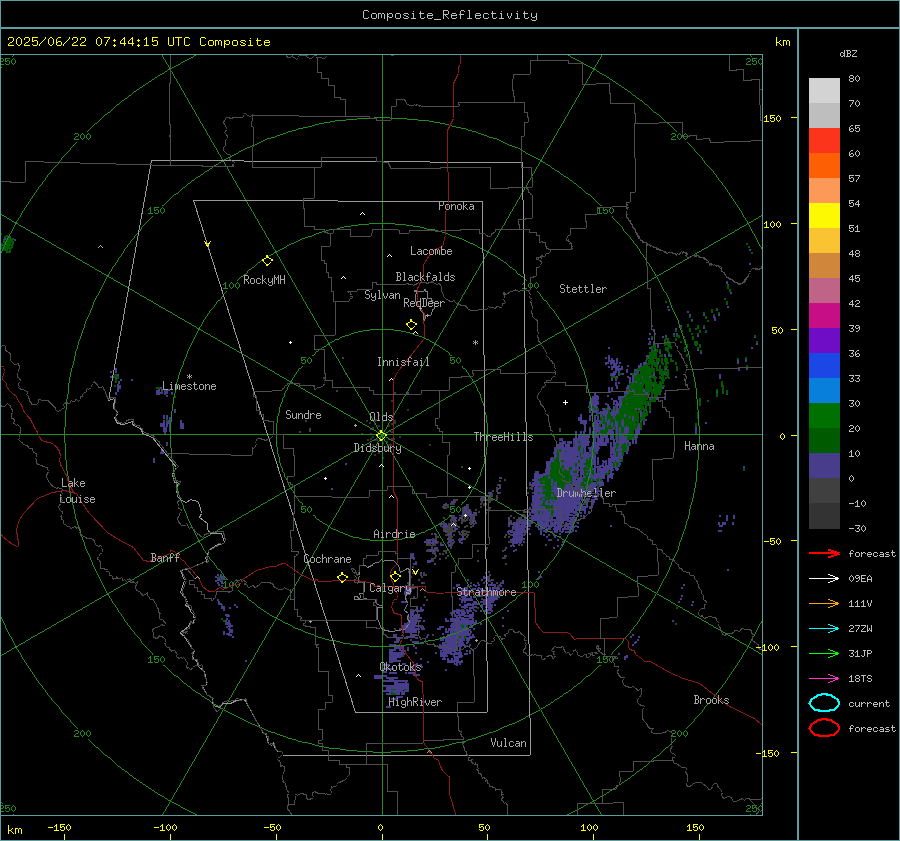Click the Sylvan label

(x=382, y=295)
